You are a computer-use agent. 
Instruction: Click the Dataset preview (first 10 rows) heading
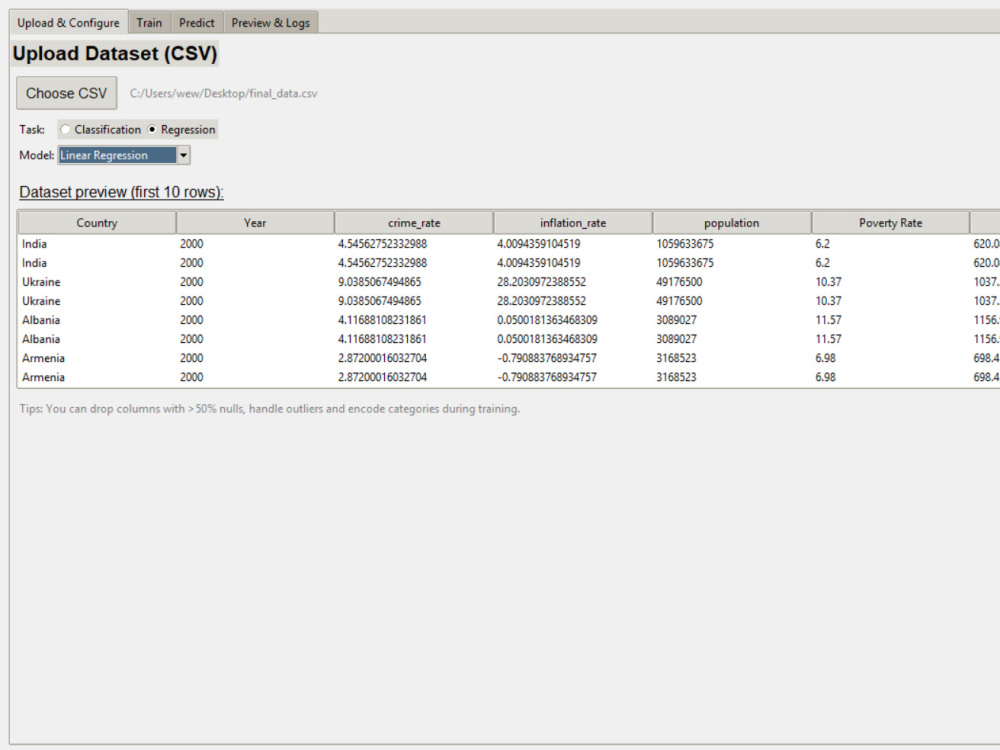(121, 192)
